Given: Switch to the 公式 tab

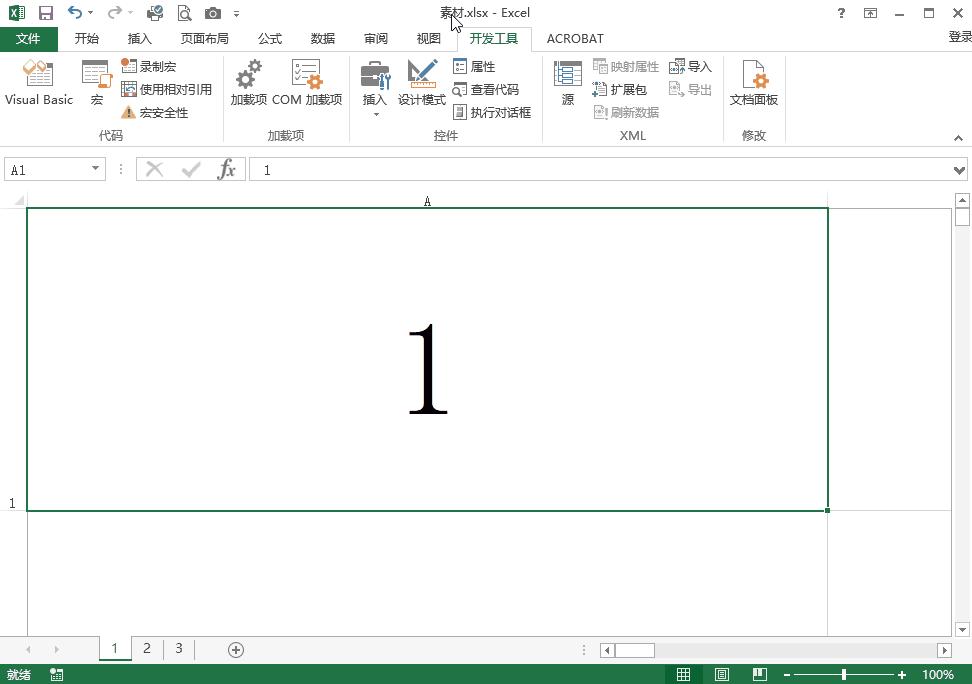Looking at the screenshot, I should 270,38.
